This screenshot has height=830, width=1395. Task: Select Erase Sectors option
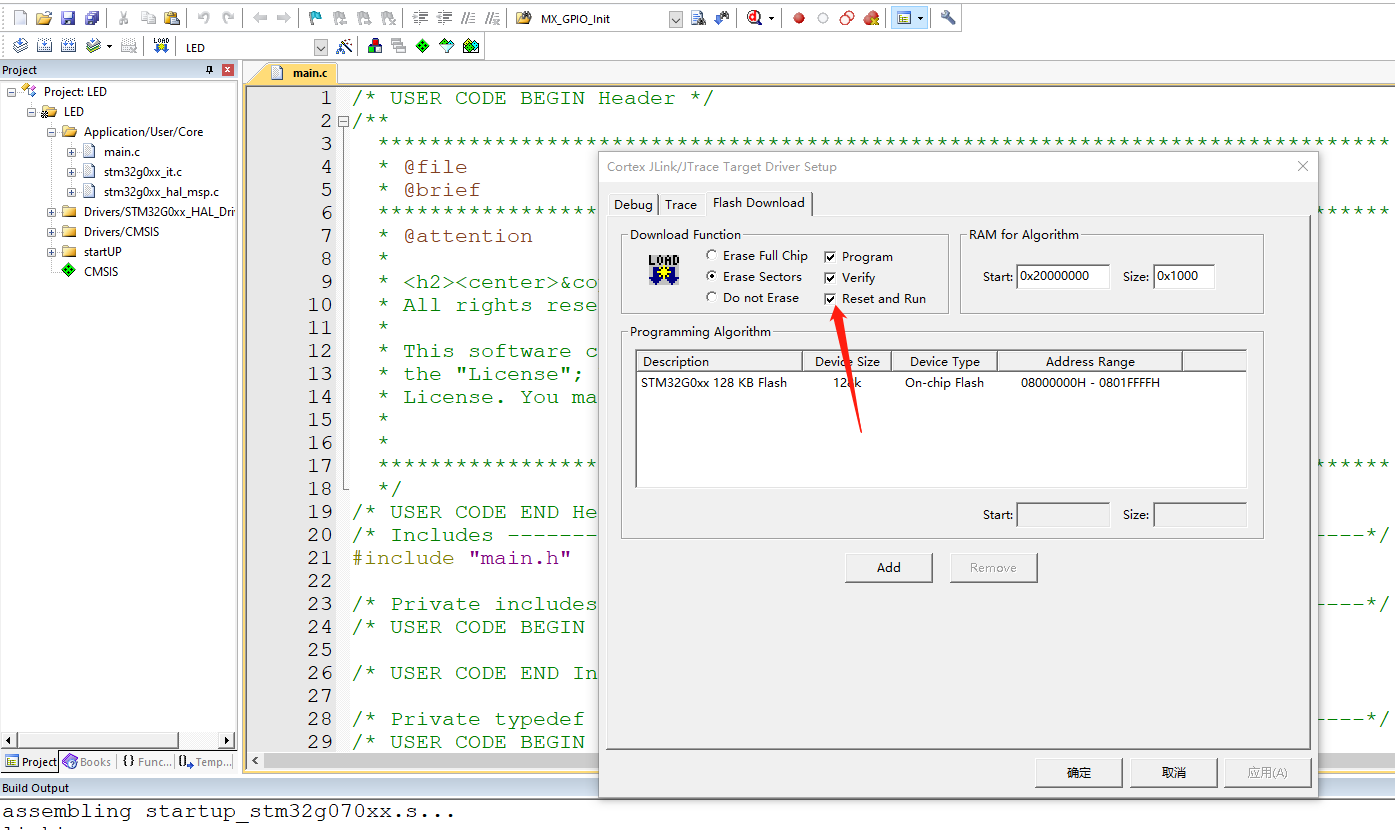point(754,277)
